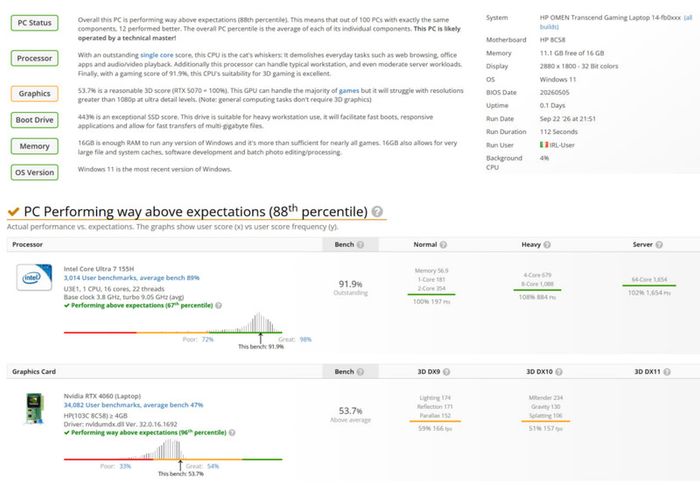The image size is (700, 485).
Task: Click the HP OMEN Transcend system name
Action: pyautogui.click(x=610, y=18)
